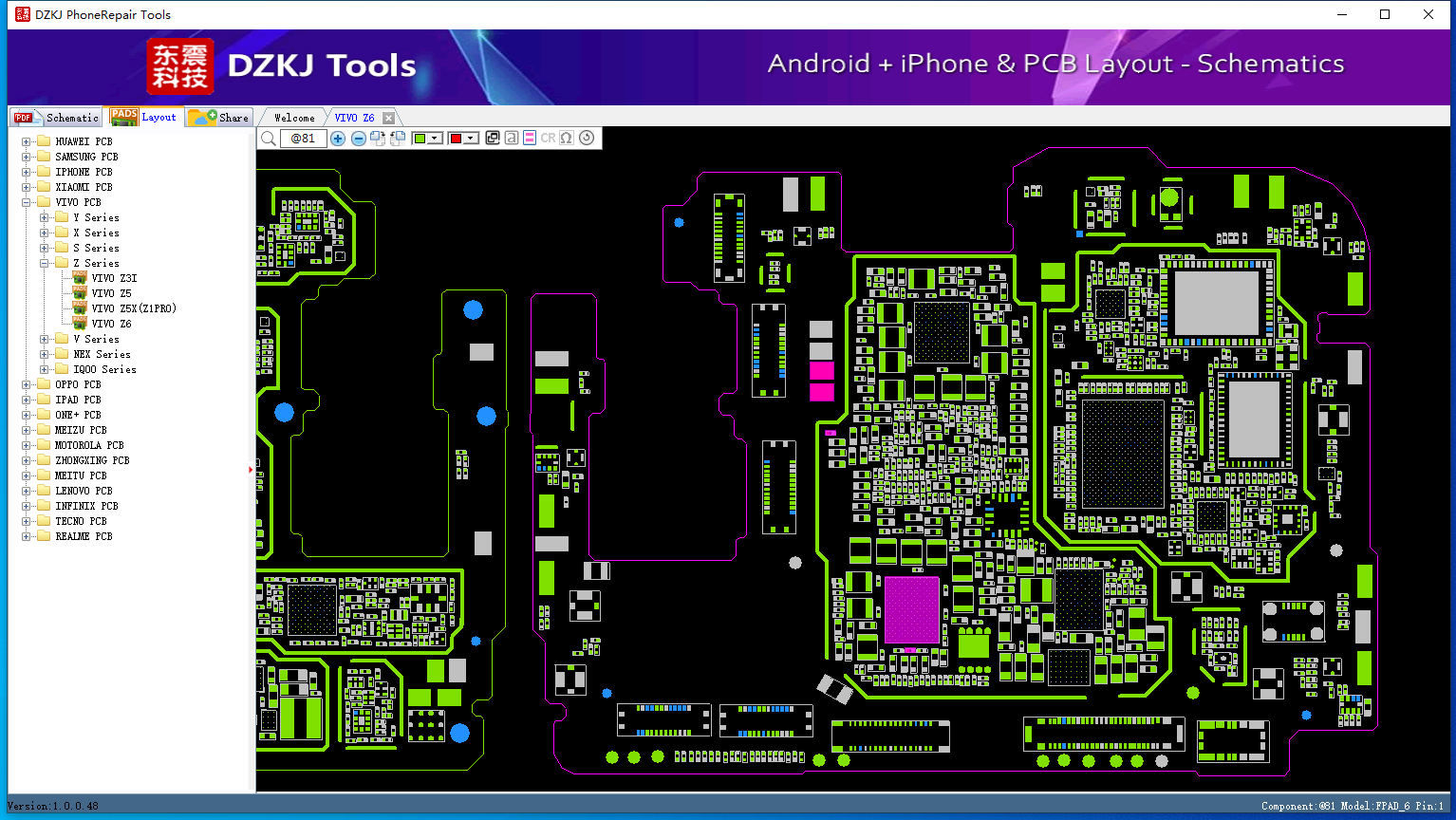Click the IQOO Series folder icon
1456x820 pixels.
click(62, 369)
